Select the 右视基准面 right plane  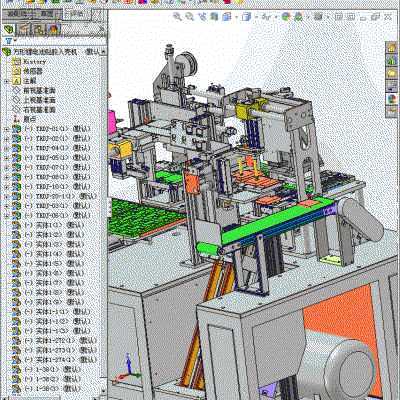(x=34, y=110)
